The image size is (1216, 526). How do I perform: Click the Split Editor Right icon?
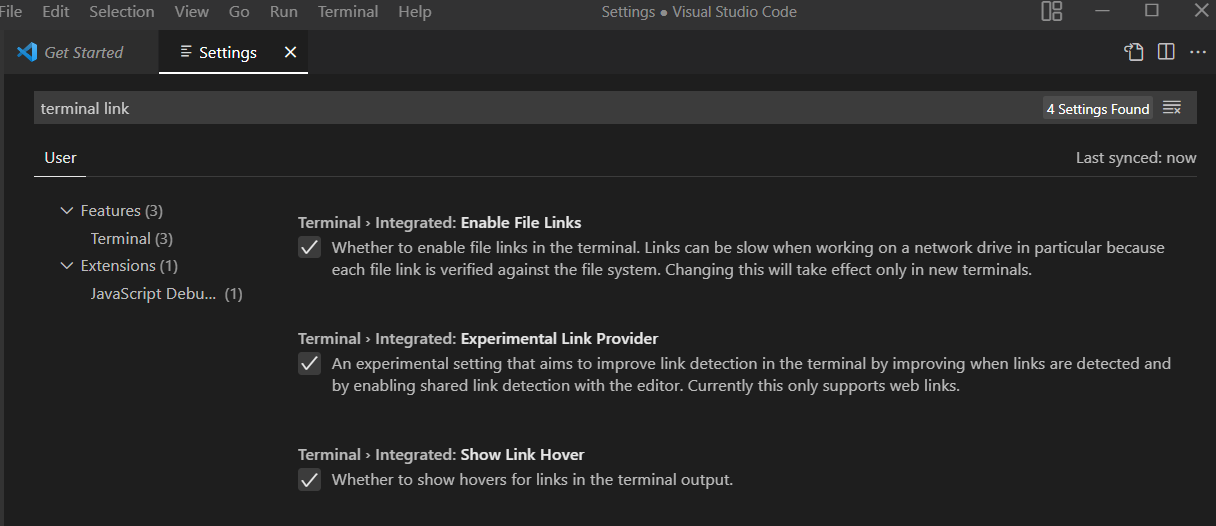tap(1166, 52)
